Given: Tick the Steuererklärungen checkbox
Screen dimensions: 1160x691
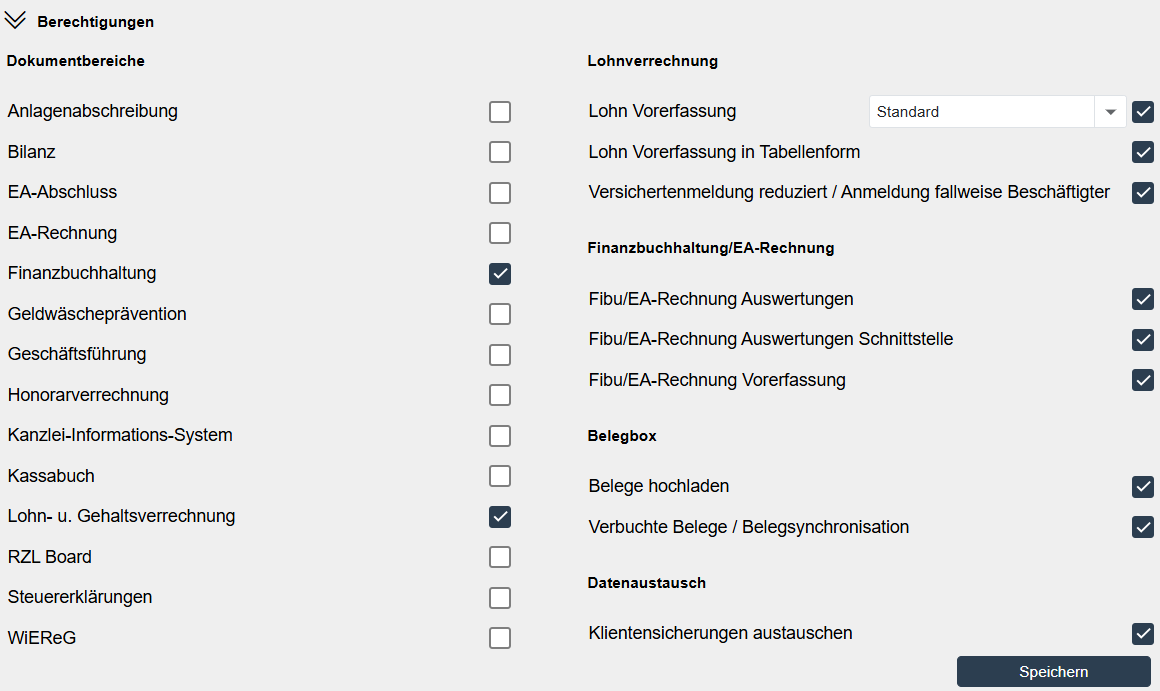Looking at the screenshot, I should [x=500, y=598].
